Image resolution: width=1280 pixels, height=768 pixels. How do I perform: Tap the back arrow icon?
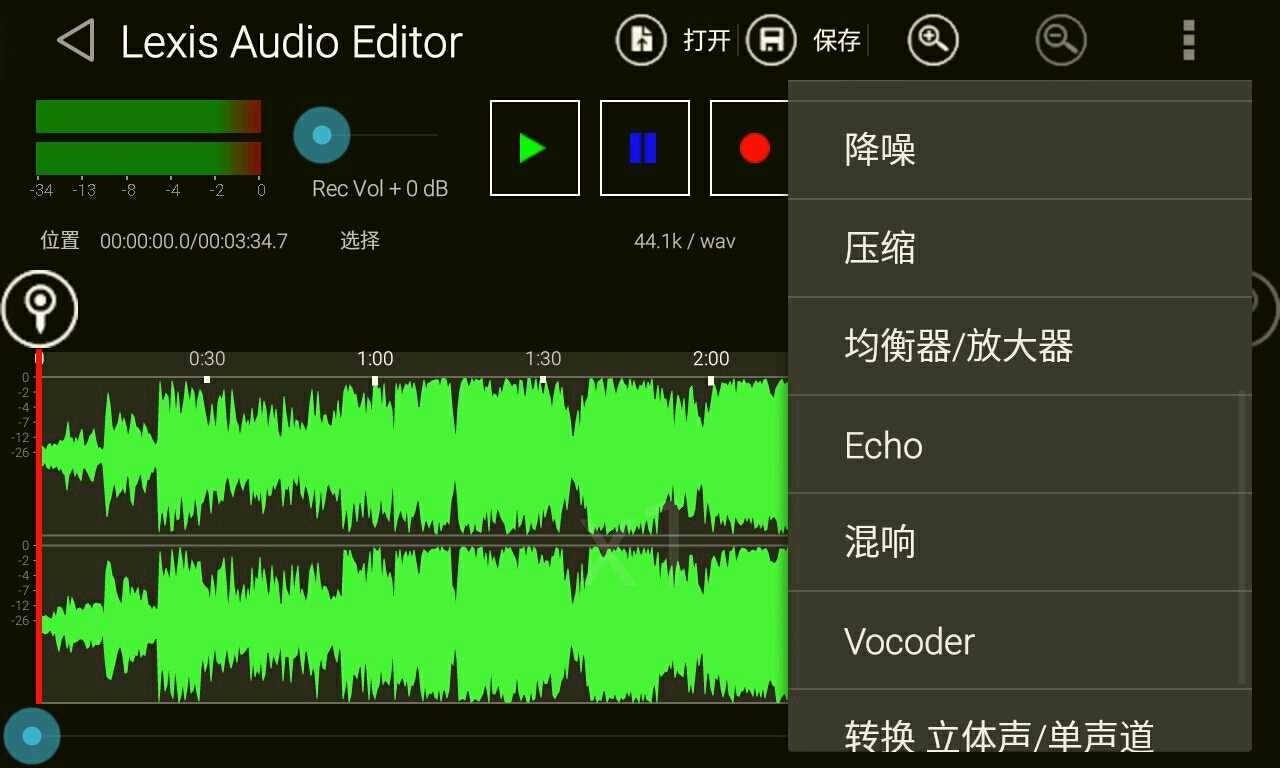point(75,41)
